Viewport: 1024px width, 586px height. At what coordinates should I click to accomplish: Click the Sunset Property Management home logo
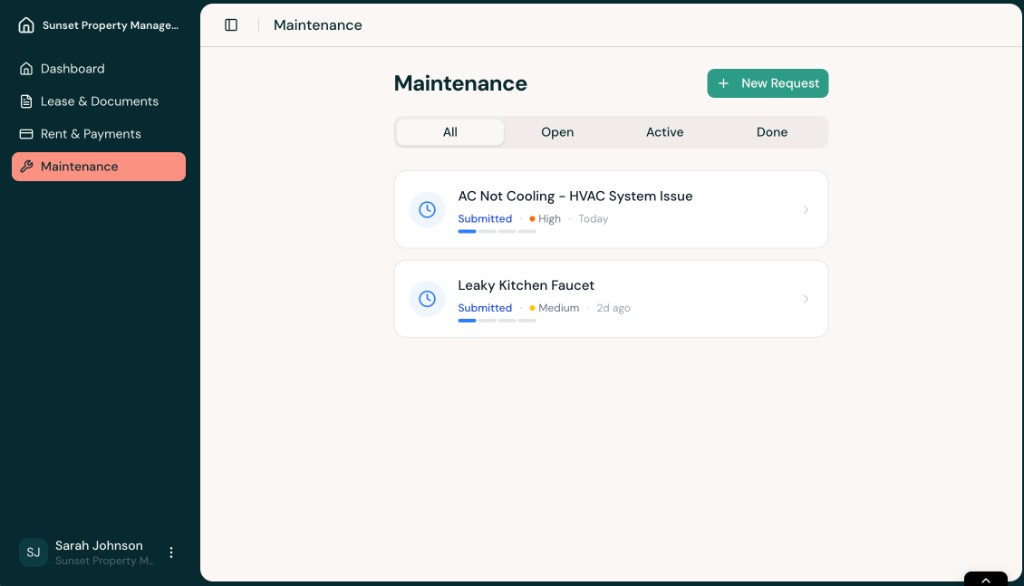pyautogui.click(x=25, y=24)
